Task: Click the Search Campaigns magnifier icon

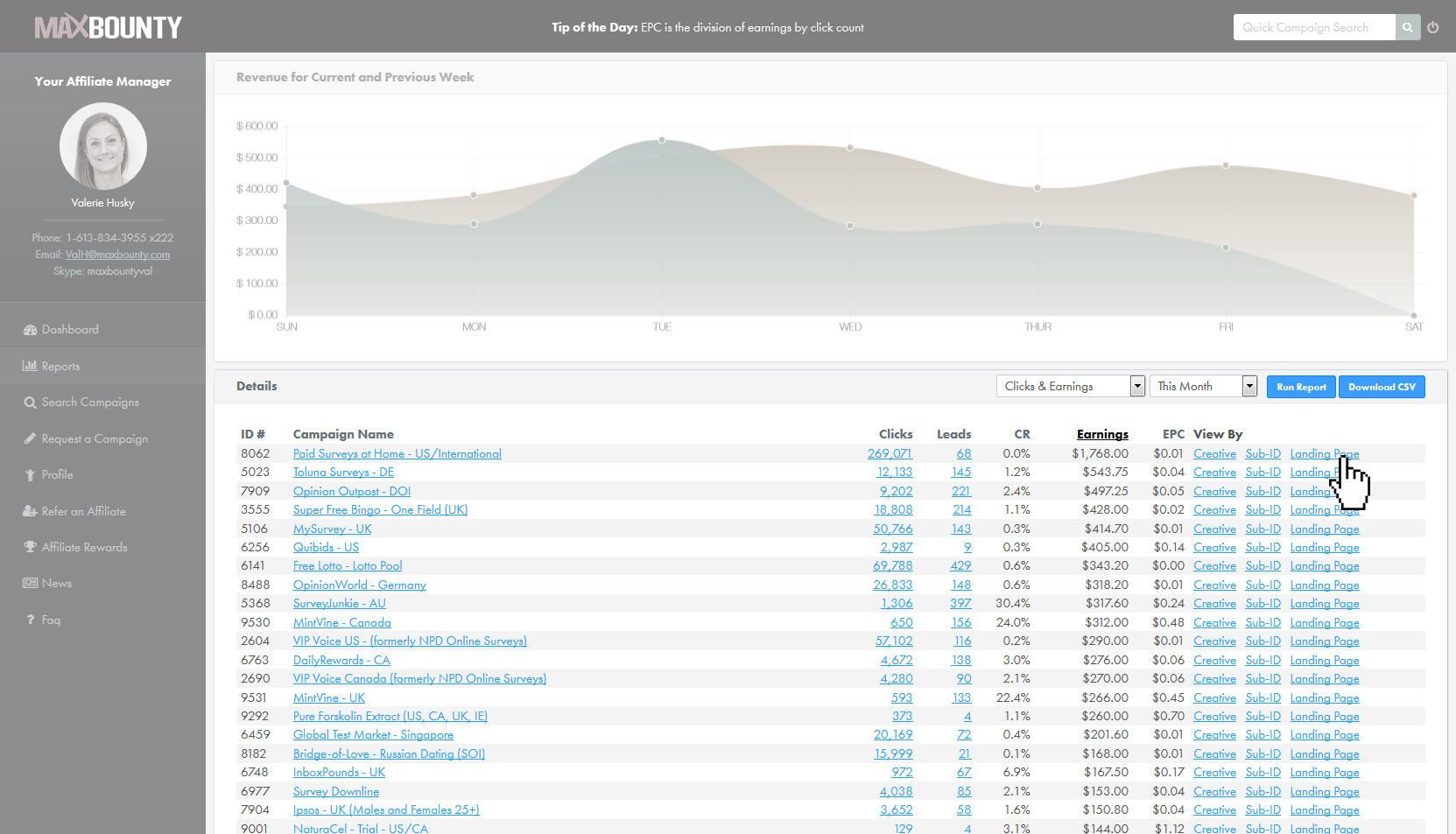Action: click(30, 403)
